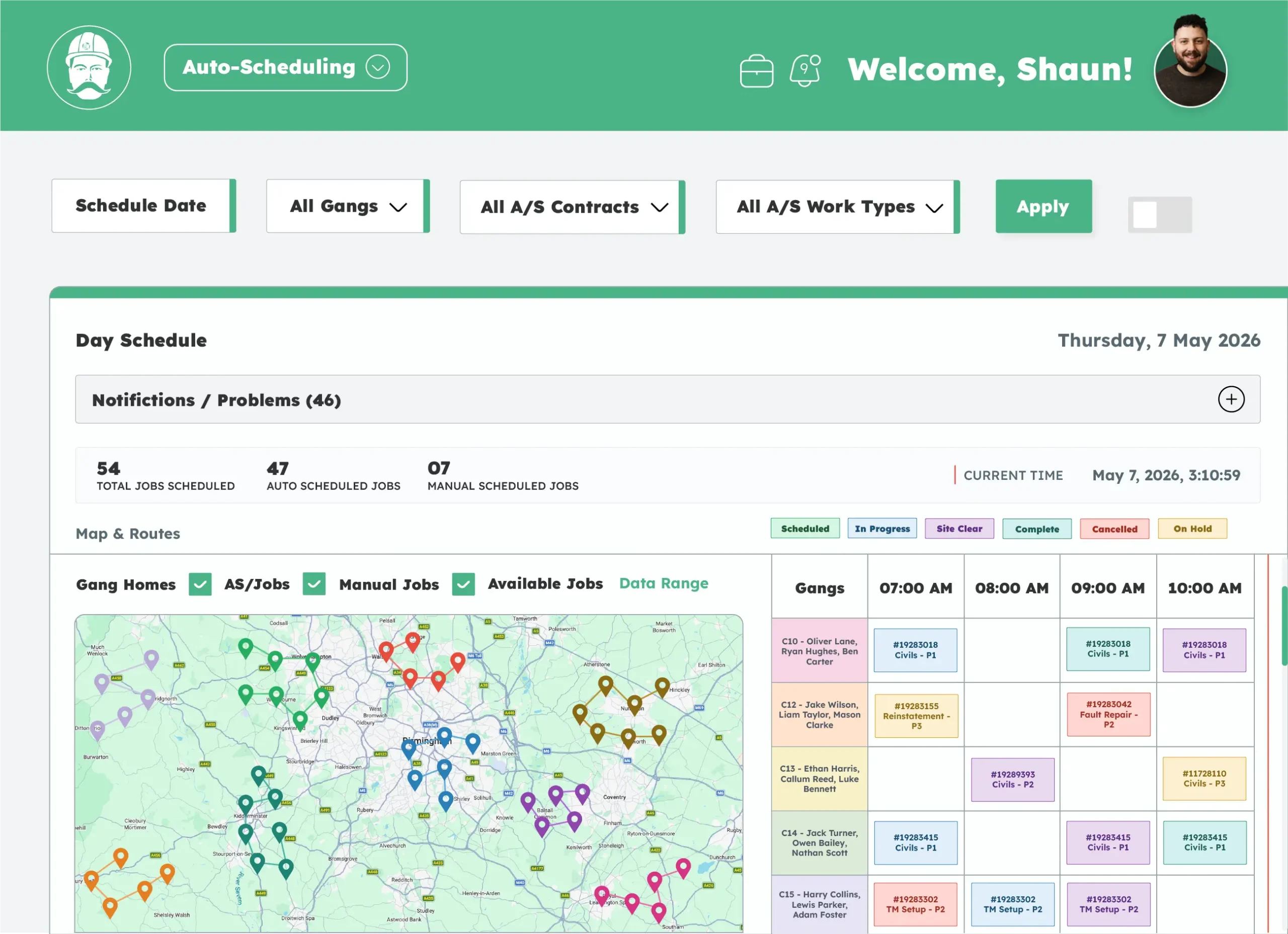Select olive map pin near Hinckley
Image resolution: width=1288 pixels, height=934 pixels.
click(662, 688)
